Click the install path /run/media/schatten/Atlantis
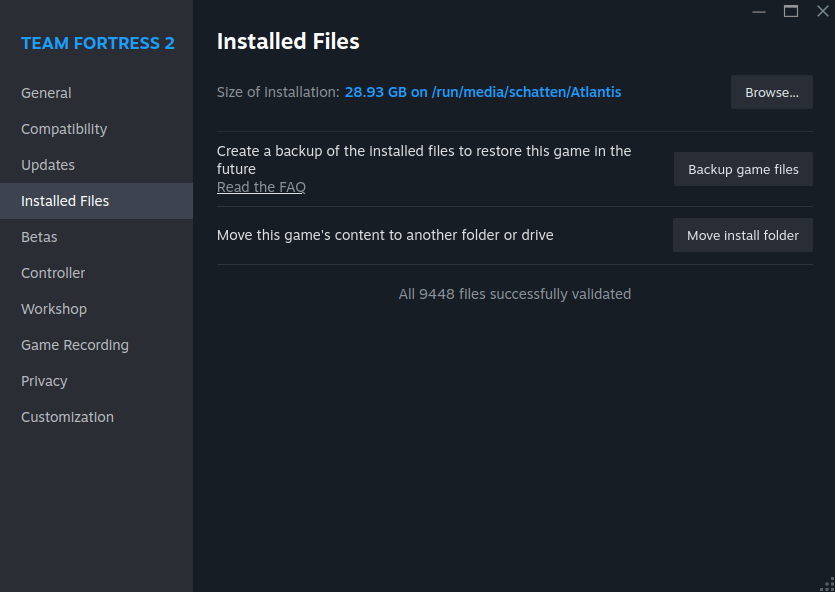 click(526, 92)
